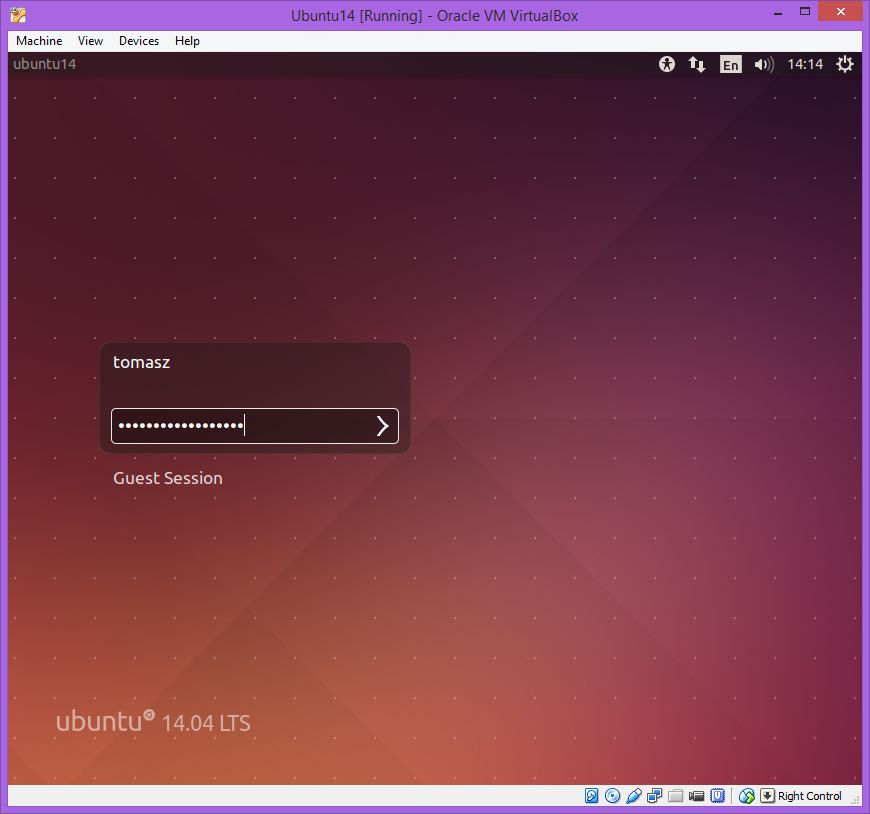Open the Machine menu
Screen dimensions: 870x814
pyautogui.click(x=39, y=41)
